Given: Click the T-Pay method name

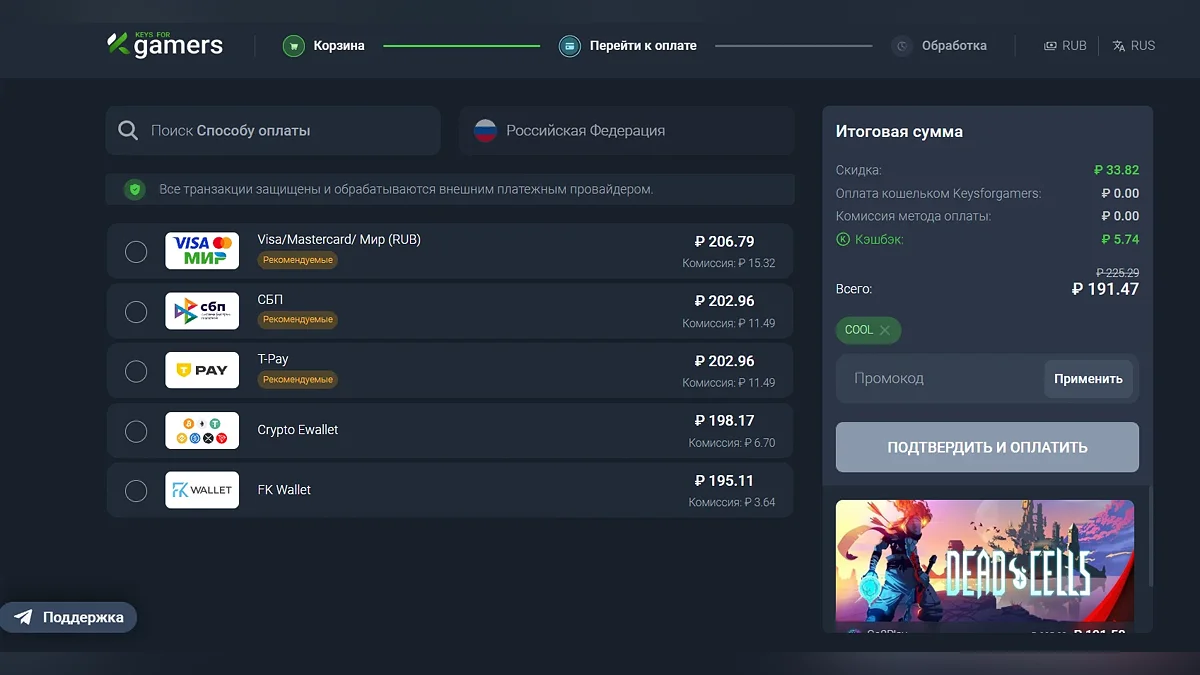Looking at the screenshot, I should (x=273, y=359).
